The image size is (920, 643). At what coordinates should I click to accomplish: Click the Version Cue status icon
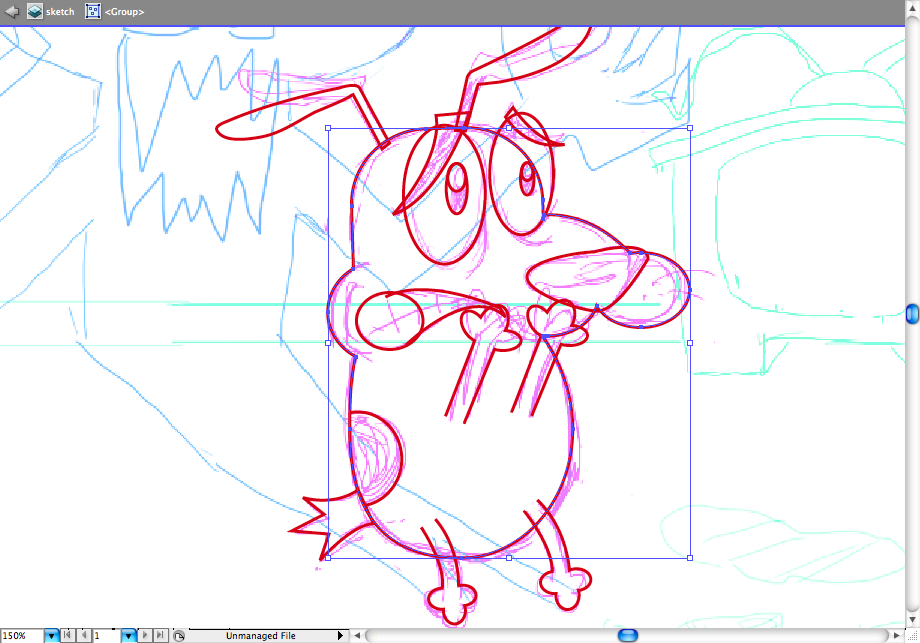point(179,635)
